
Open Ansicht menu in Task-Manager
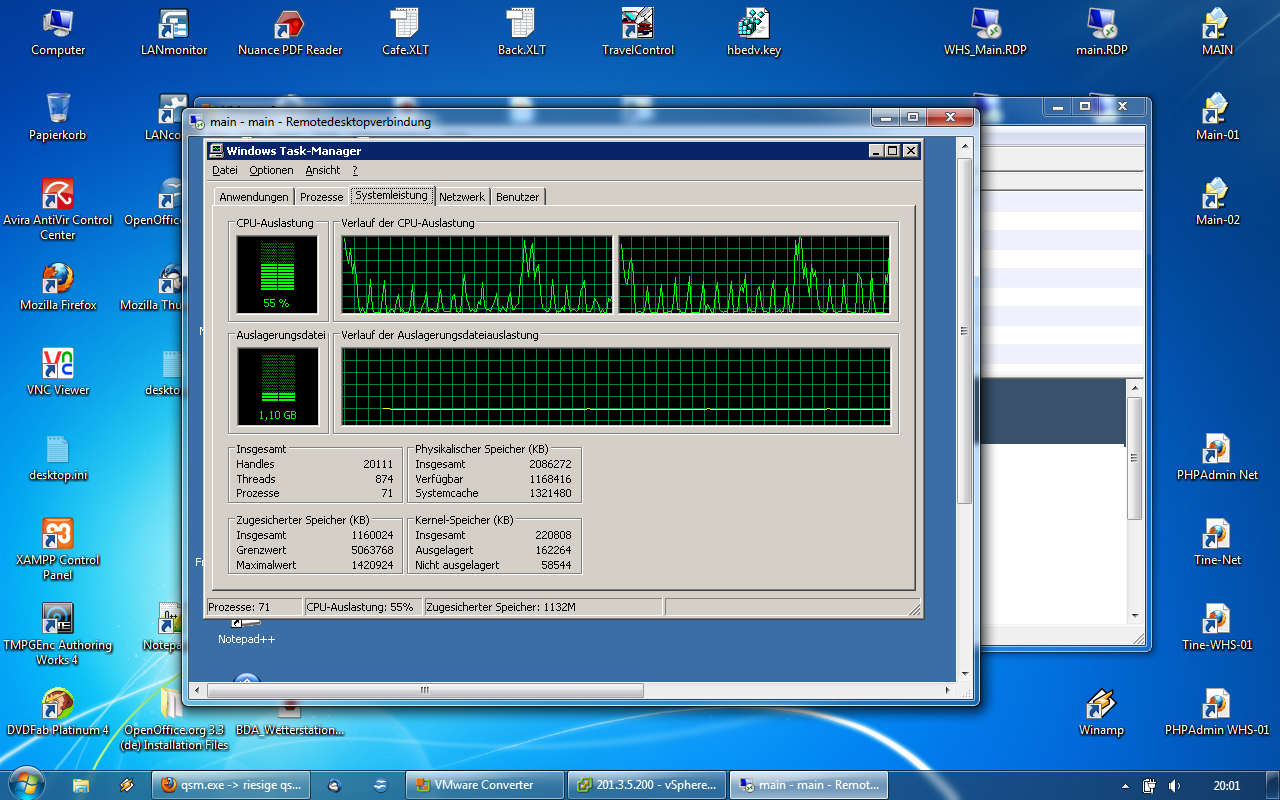pos(323,171)
